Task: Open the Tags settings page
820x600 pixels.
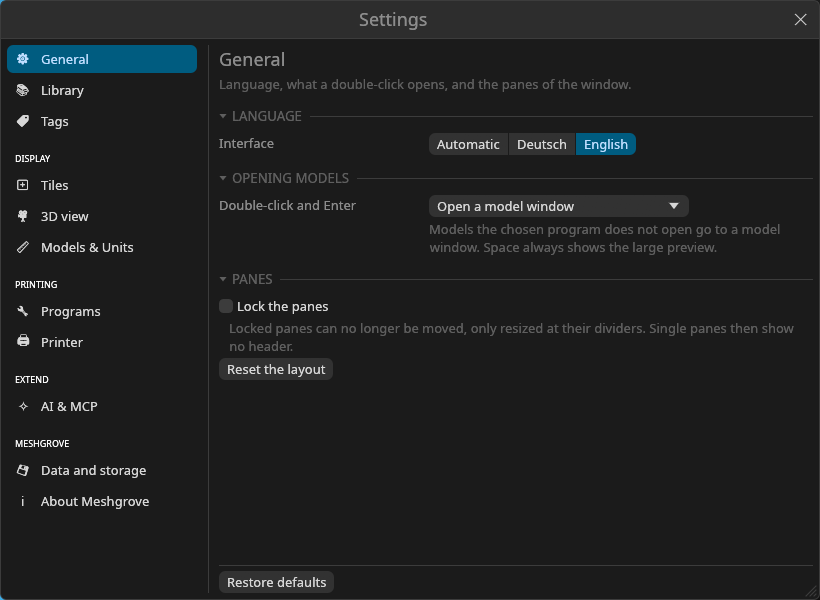Action: [102, 121]
